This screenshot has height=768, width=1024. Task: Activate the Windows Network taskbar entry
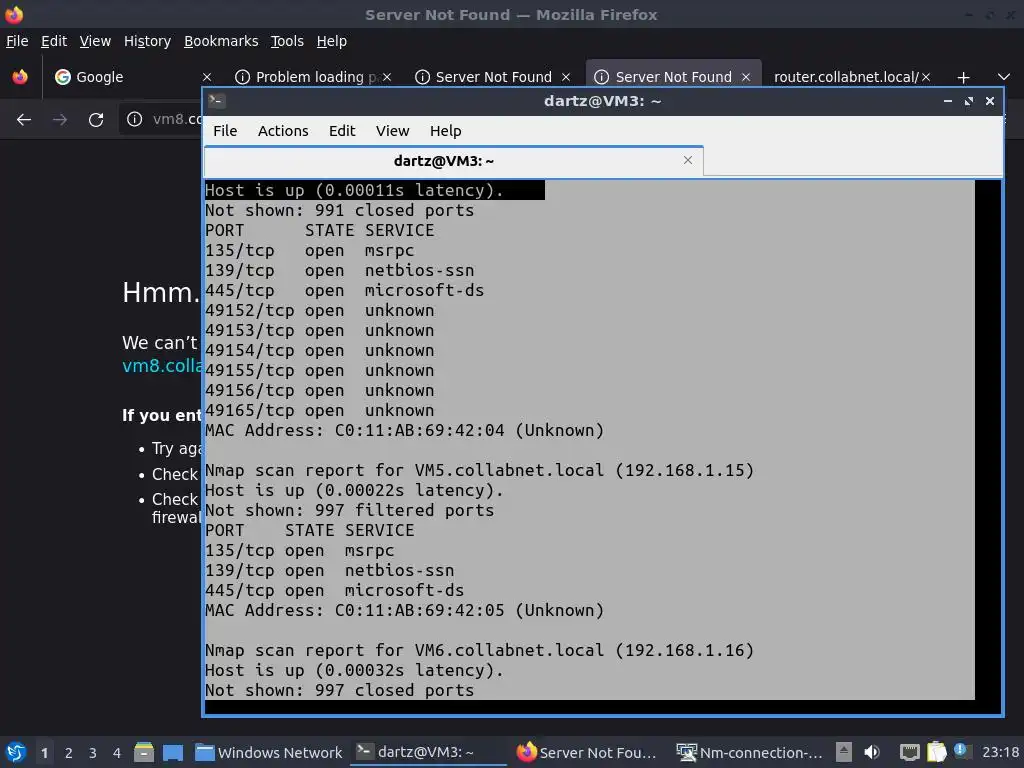click(x=269, y=752)
